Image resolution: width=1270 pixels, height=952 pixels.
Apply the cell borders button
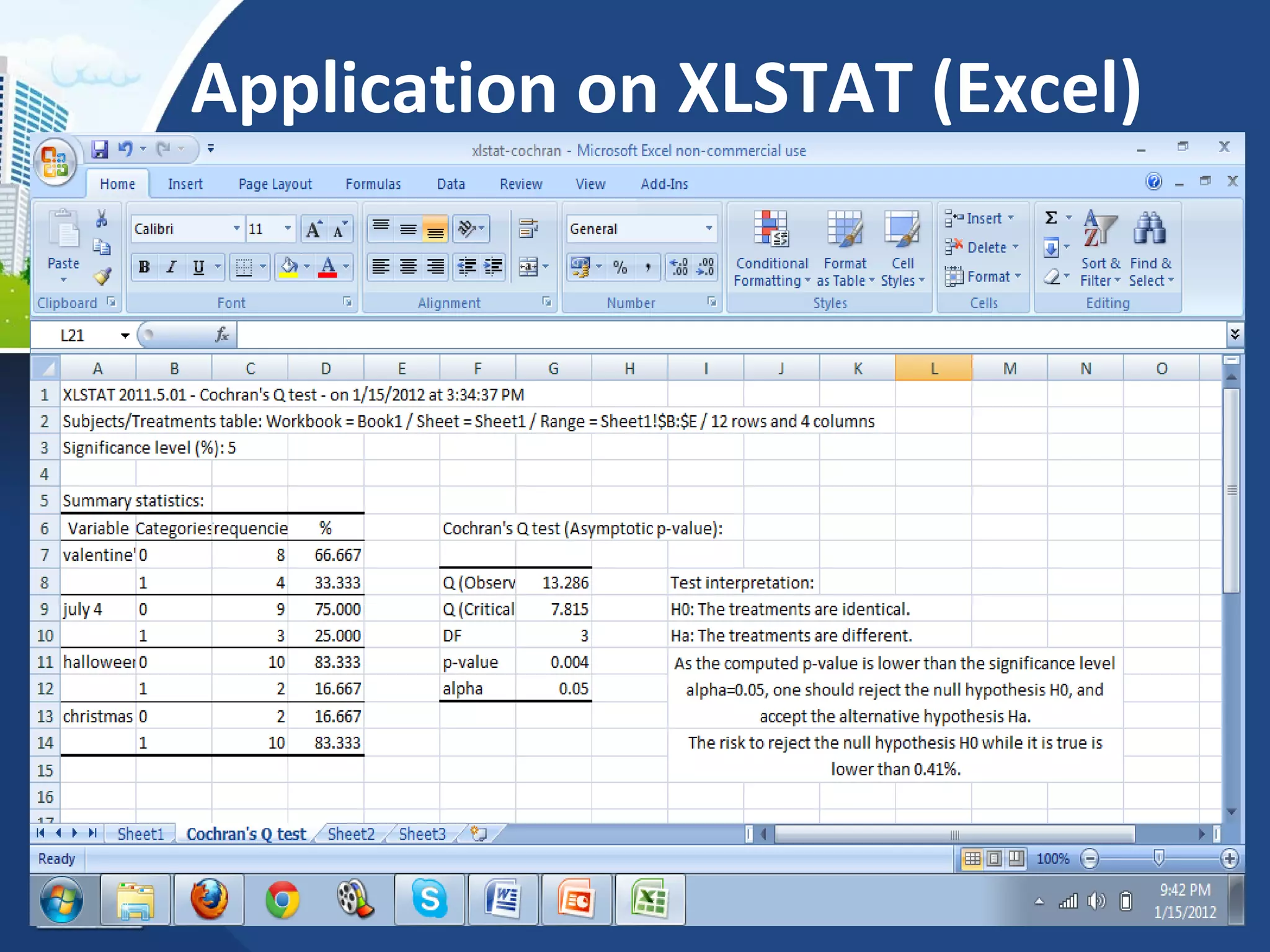point(244,267)
